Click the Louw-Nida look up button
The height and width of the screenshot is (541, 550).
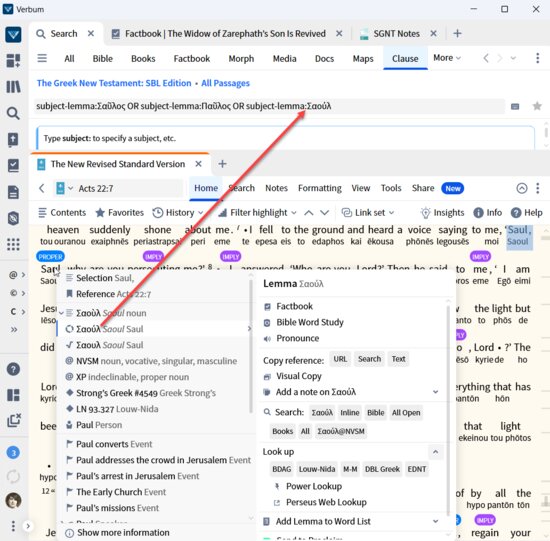tap(317, 469)
